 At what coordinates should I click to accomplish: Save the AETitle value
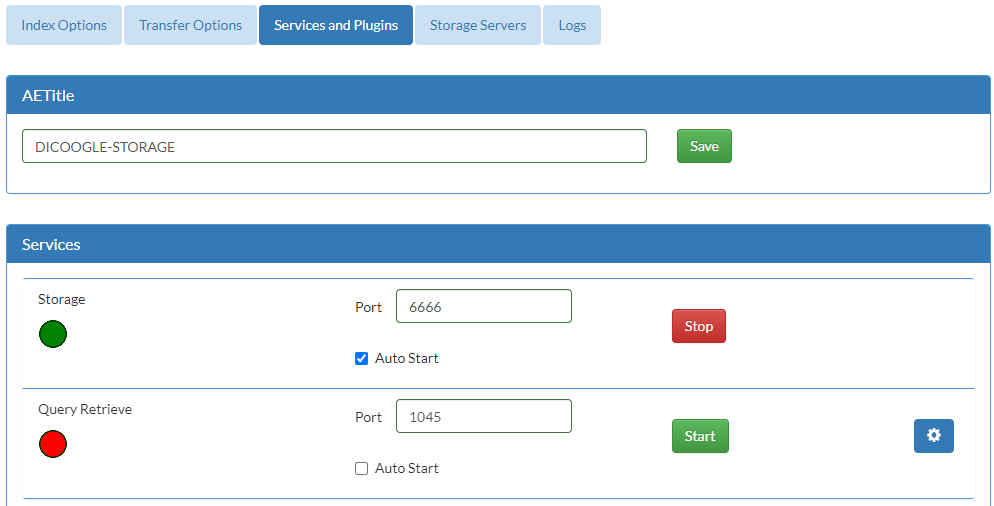click(x=704, y=146)
